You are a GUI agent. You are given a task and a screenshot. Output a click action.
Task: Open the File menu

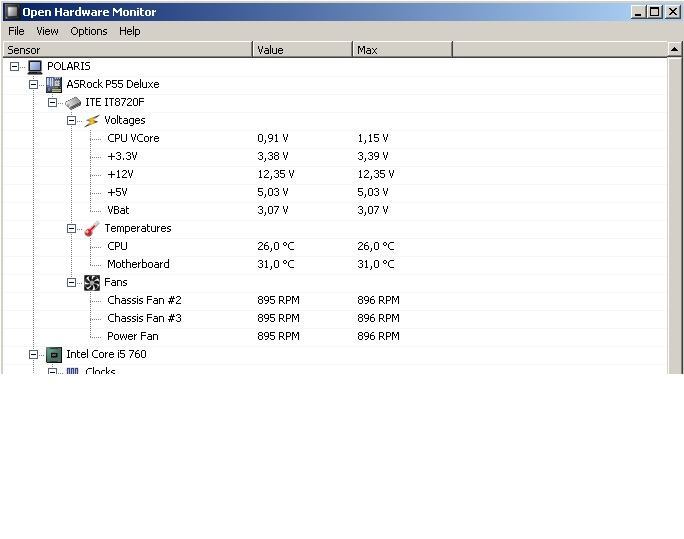[16, 31]
